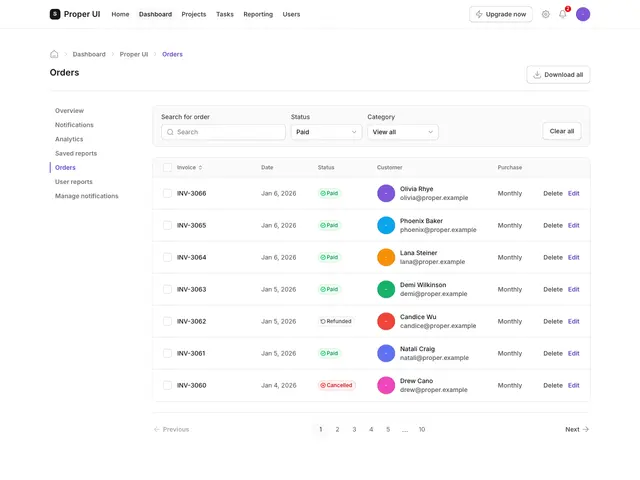This screenshot has width=640, height=480.
Task: Toggle the select-all checkbox in table header
Action: click(x=167, y=167)
